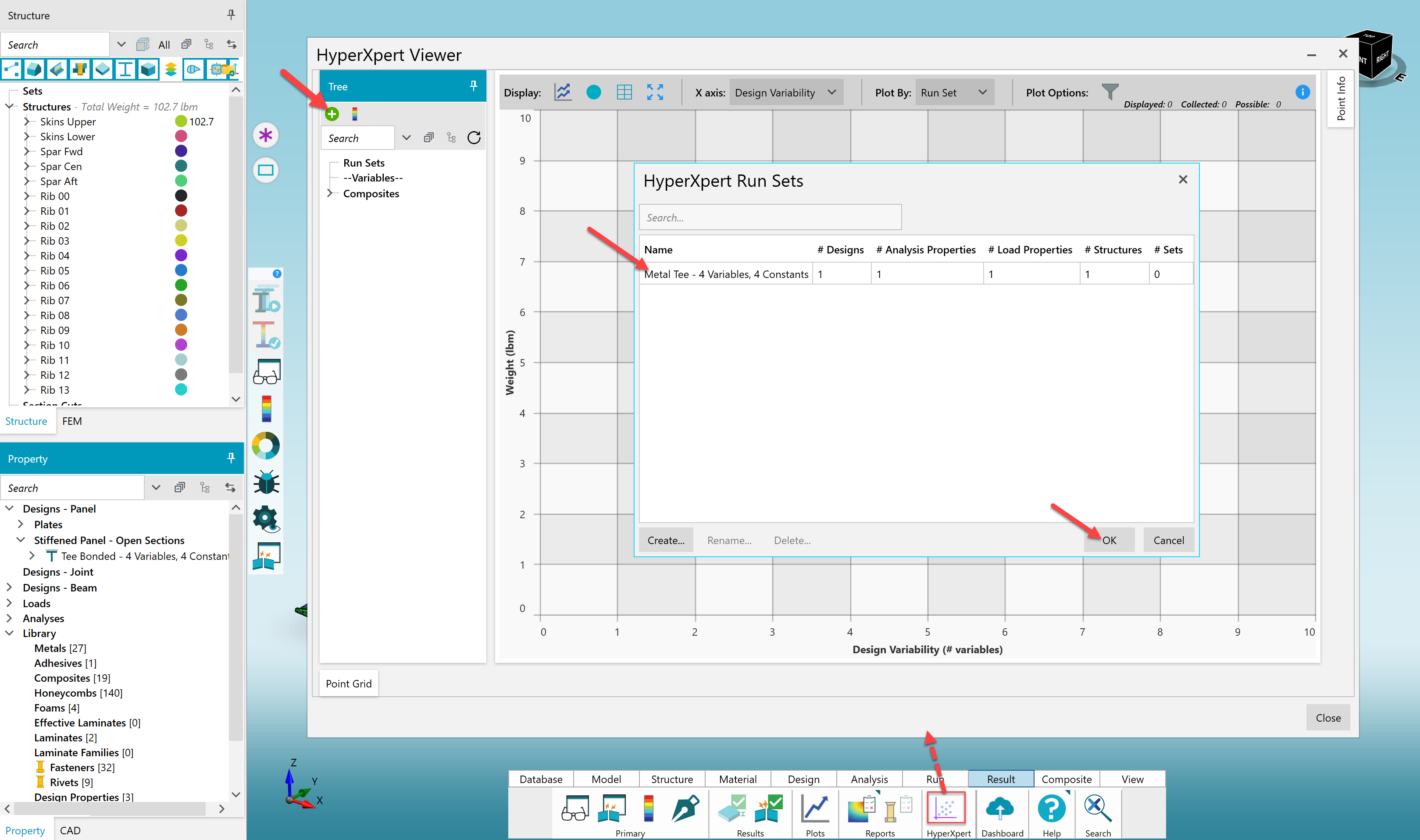
Task: Click the donut chart icon in the vertical toolbar
Action: (266, 445)
